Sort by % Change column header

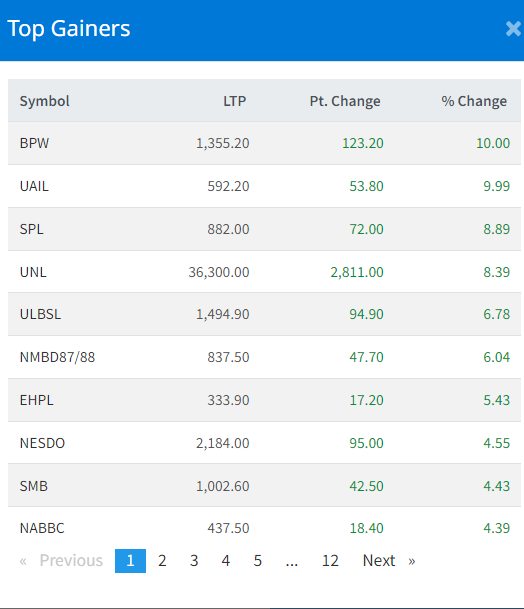tap(474, 101)
